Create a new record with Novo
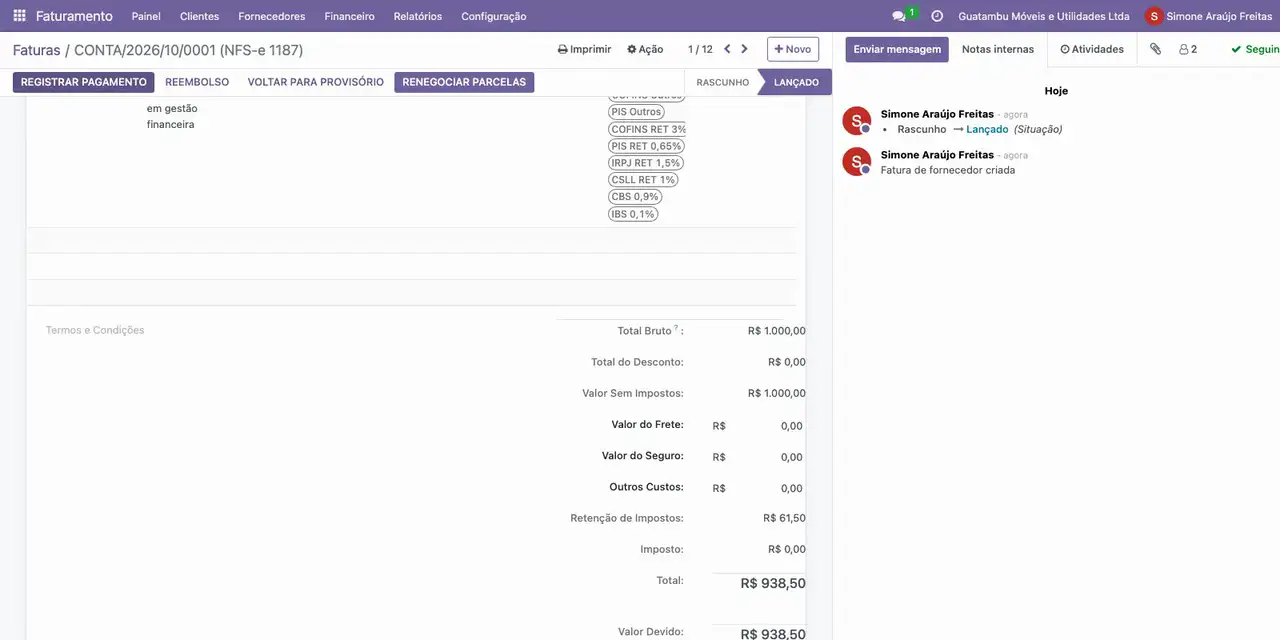The height and width of the screenshot is (640, 1280). (x=793, y=49)
